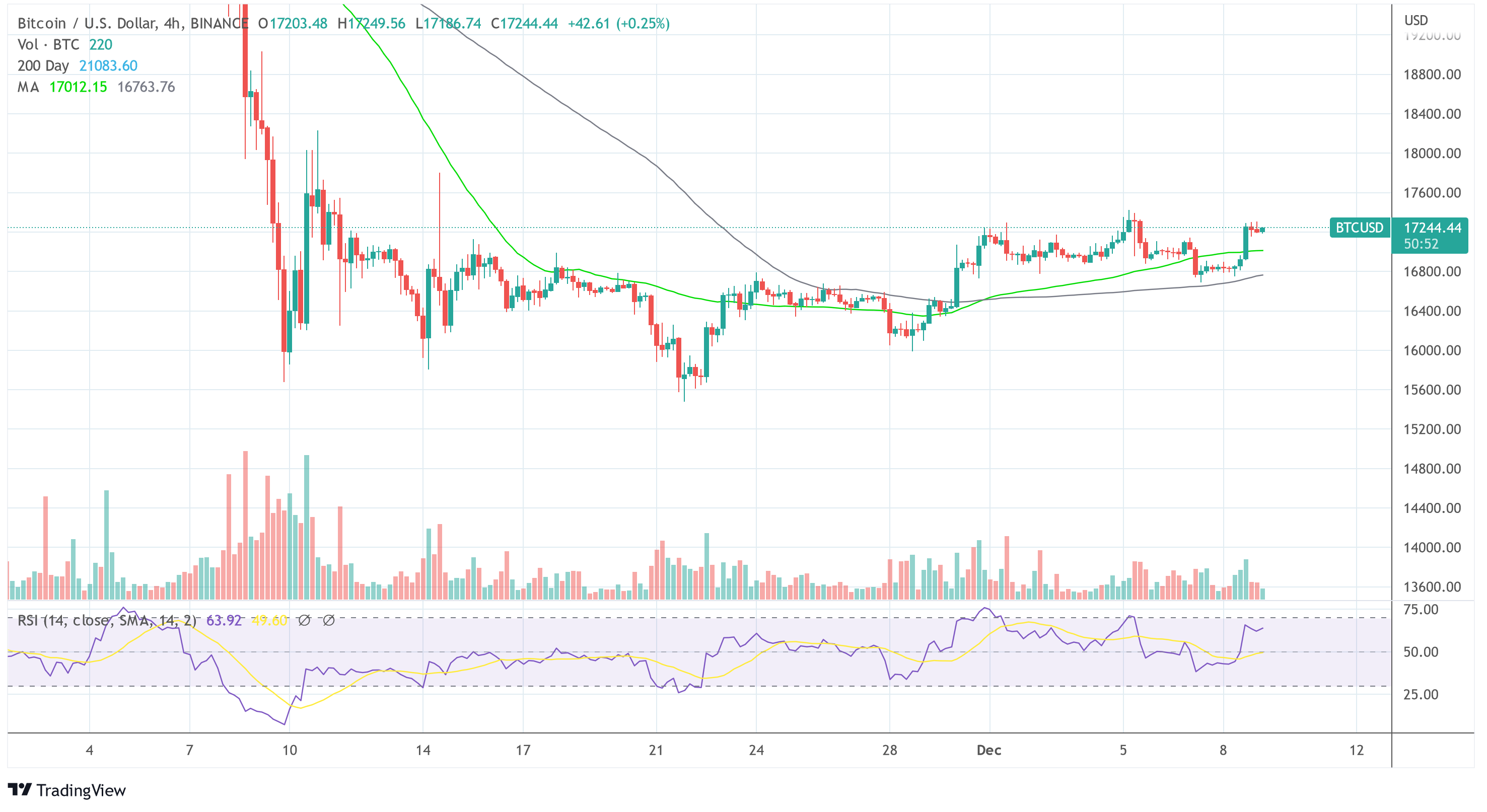The height and width of the screenshot is (812, 1487).
Task: Click the RSI 75.00 axis label
Action: click(1421, 610)
